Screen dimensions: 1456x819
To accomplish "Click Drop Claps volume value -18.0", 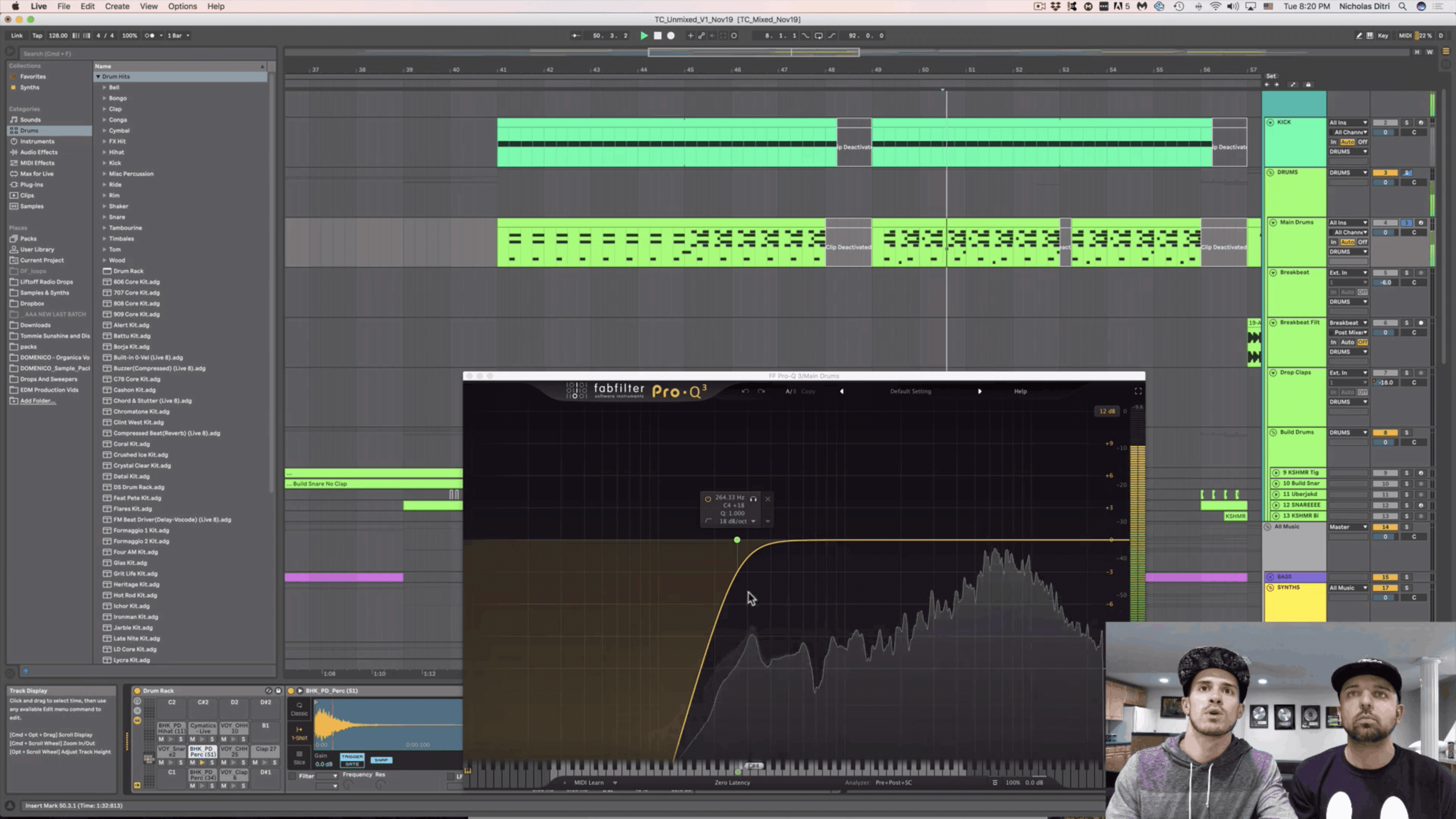I will [1385, 383].
